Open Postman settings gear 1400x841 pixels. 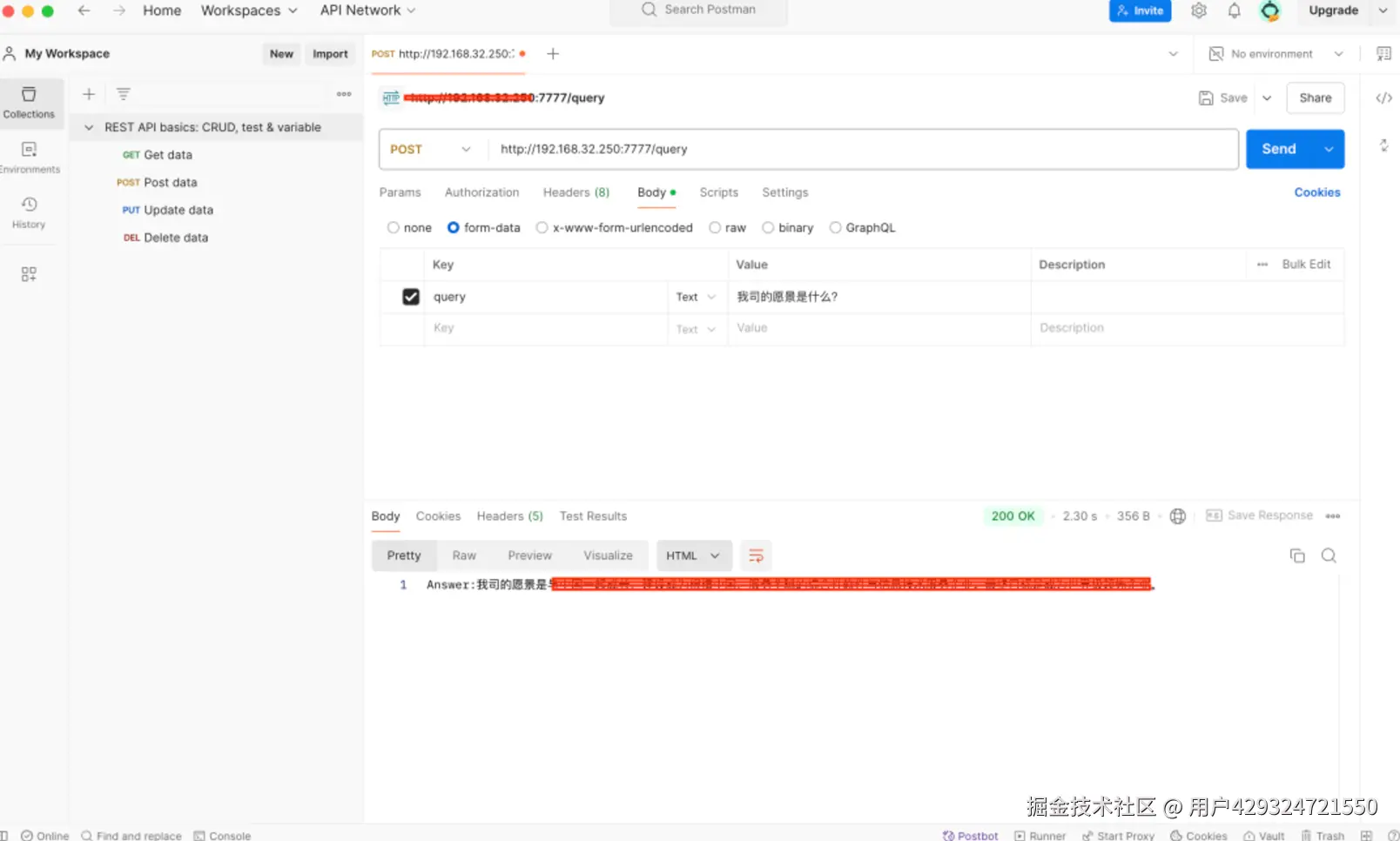pos(1199,10)
